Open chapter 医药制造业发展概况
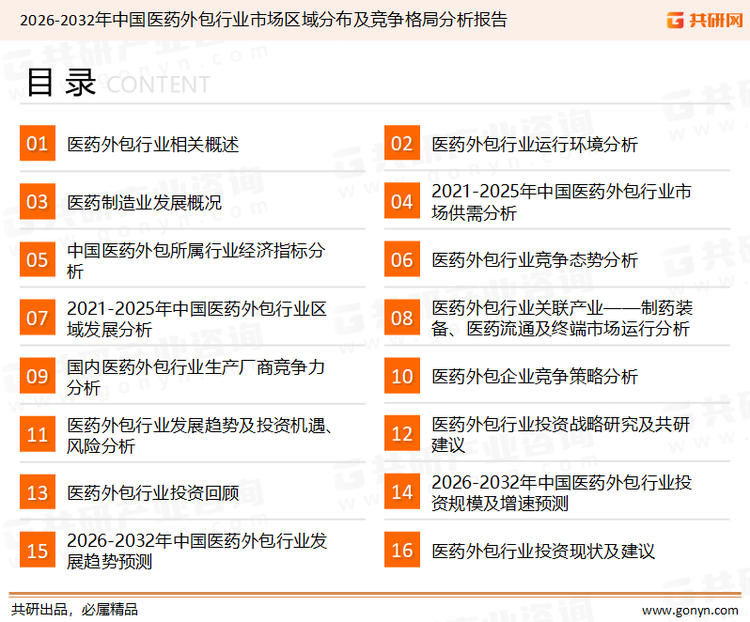 click(144, 202)
